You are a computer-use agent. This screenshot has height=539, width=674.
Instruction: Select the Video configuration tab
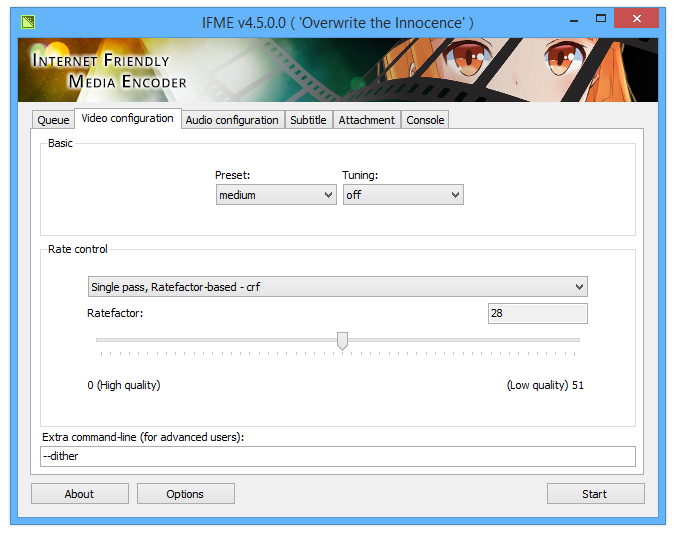[127, 118]
